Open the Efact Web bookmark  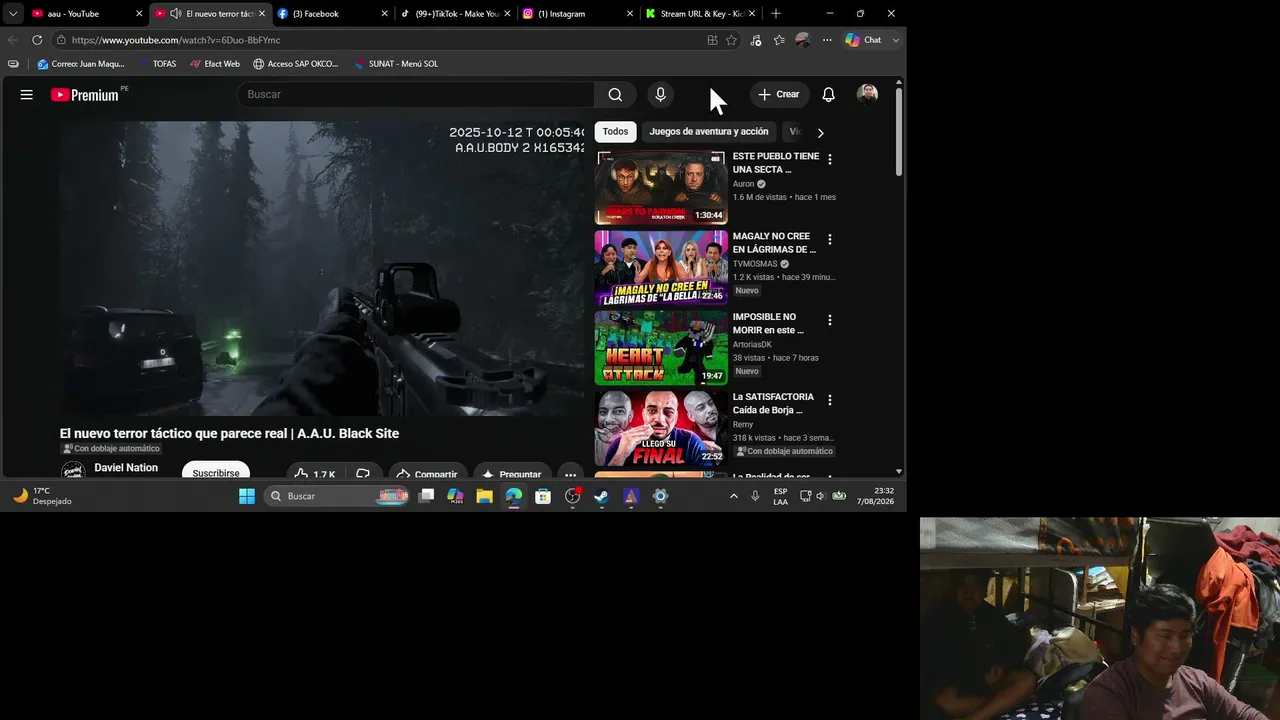pyautogui.click(x=215, y=64)
